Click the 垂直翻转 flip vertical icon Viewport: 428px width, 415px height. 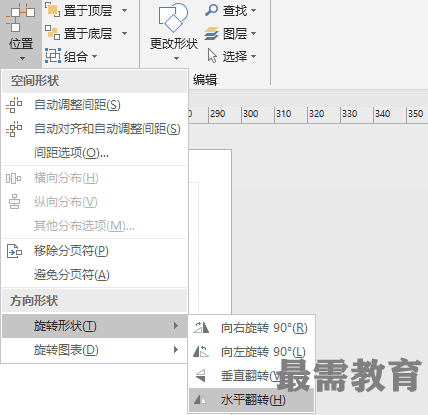201,375
